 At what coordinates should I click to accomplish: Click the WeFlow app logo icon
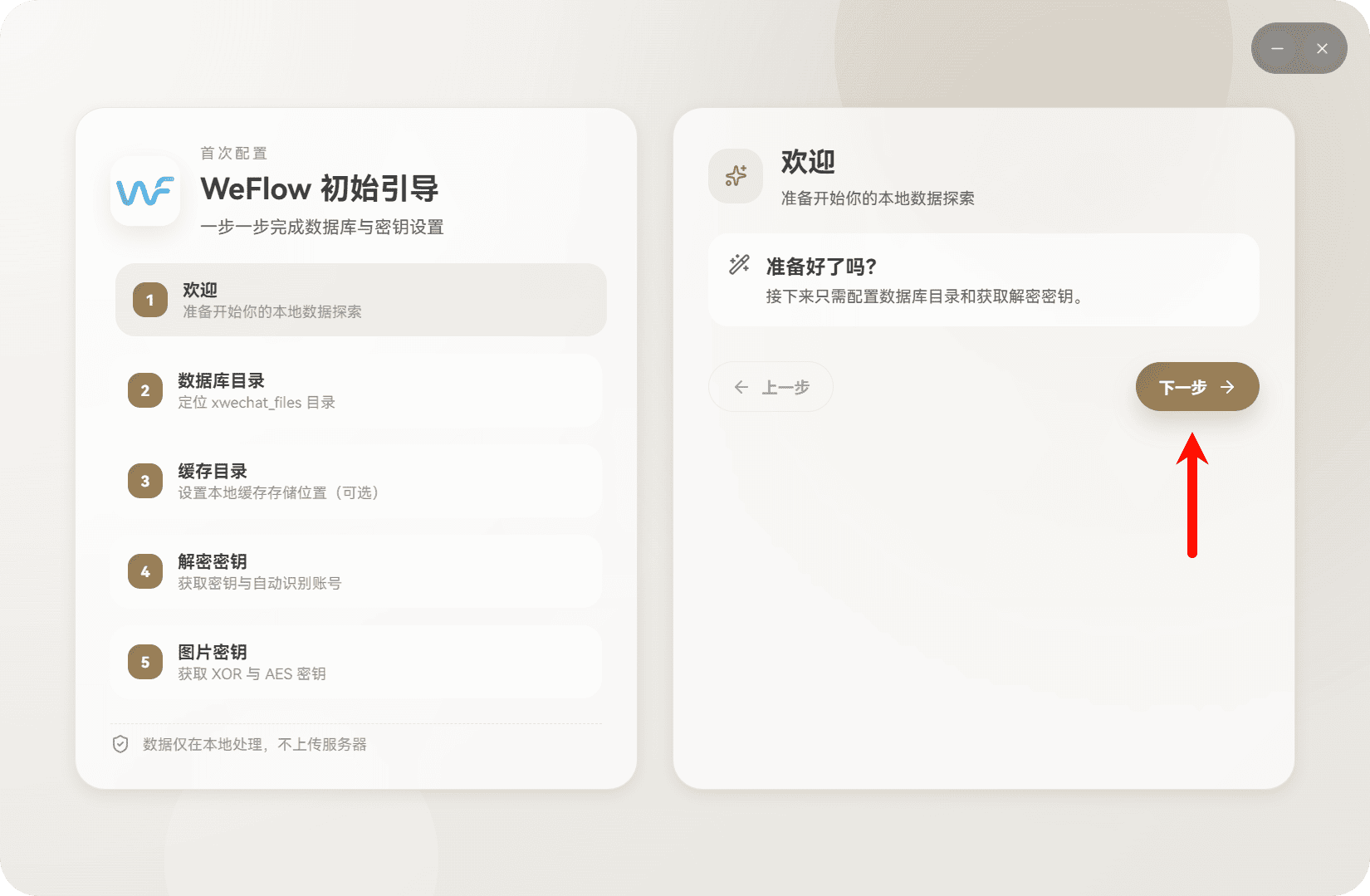coord(144,192)
